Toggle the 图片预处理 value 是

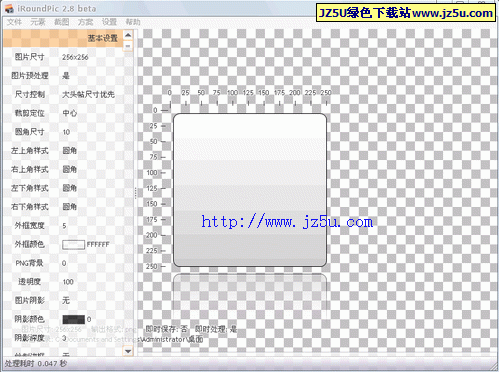tap(66, 76)
